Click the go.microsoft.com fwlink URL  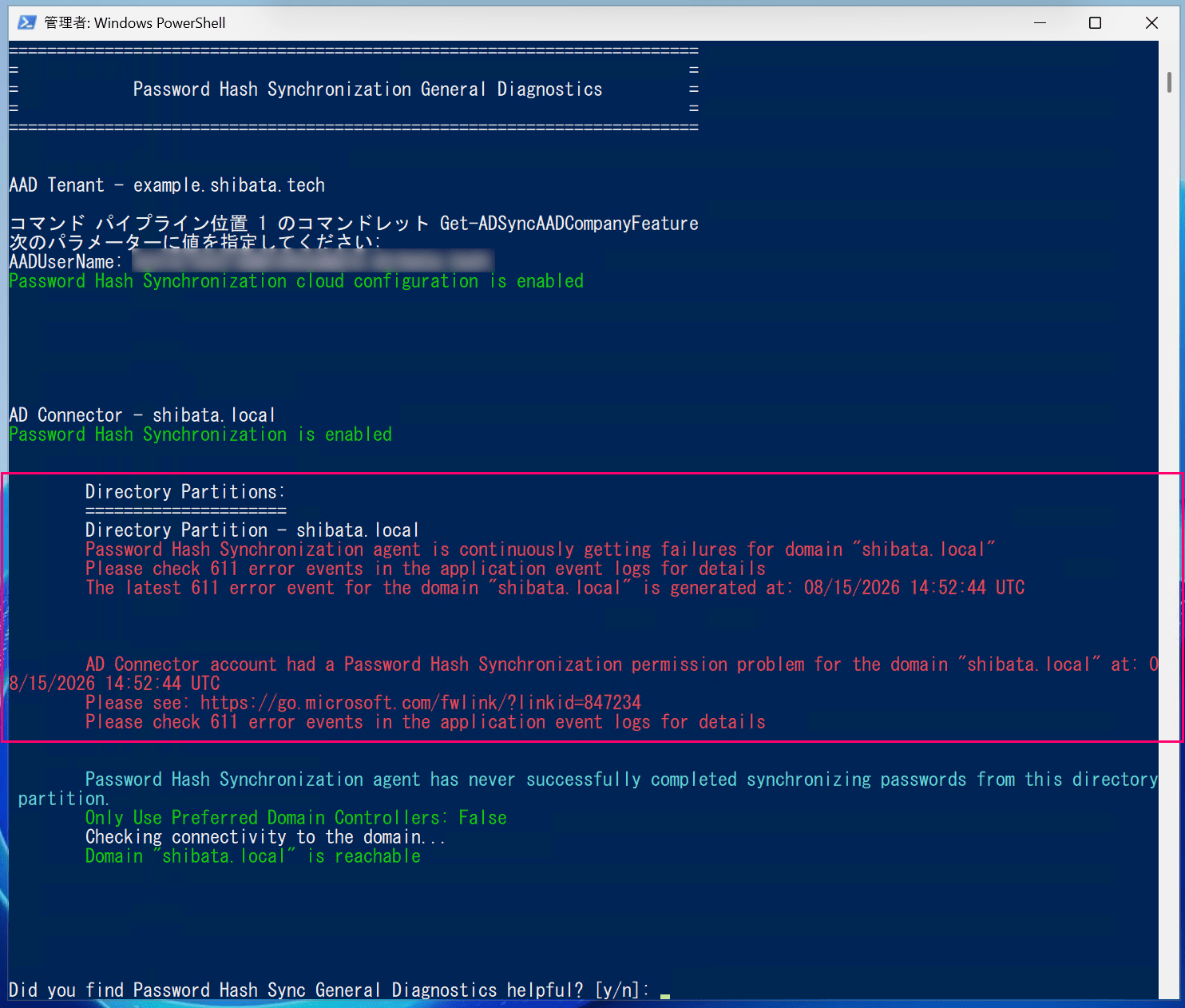(421, 703)
